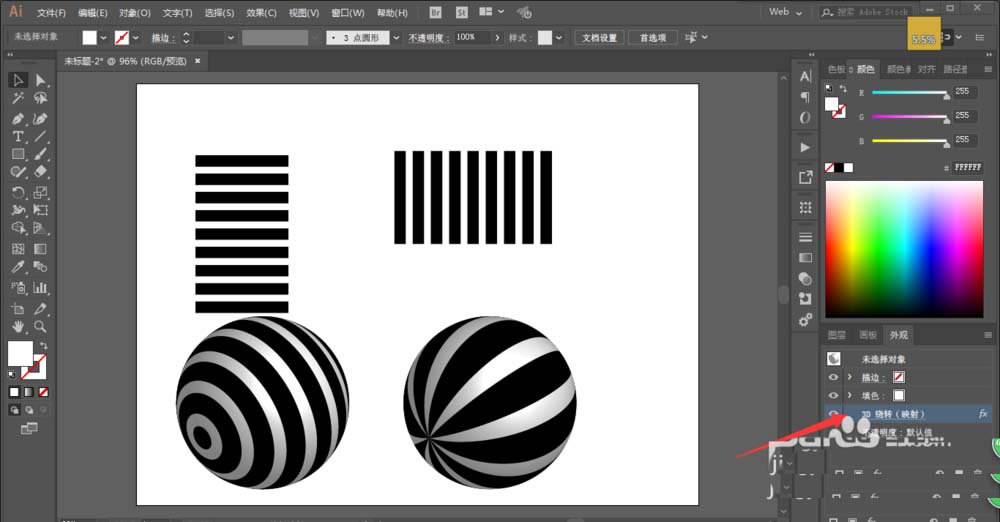The width and height of the screenshot is (1000, 522).
Task: Open the 效果(C) menu
Action: pos(261,13)
